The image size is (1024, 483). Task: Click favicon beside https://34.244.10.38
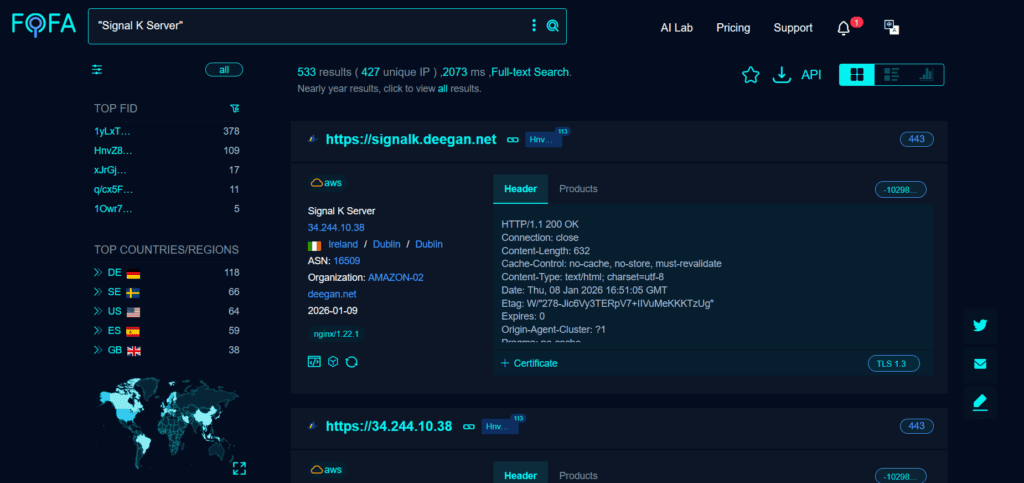[x=313, y=426]
